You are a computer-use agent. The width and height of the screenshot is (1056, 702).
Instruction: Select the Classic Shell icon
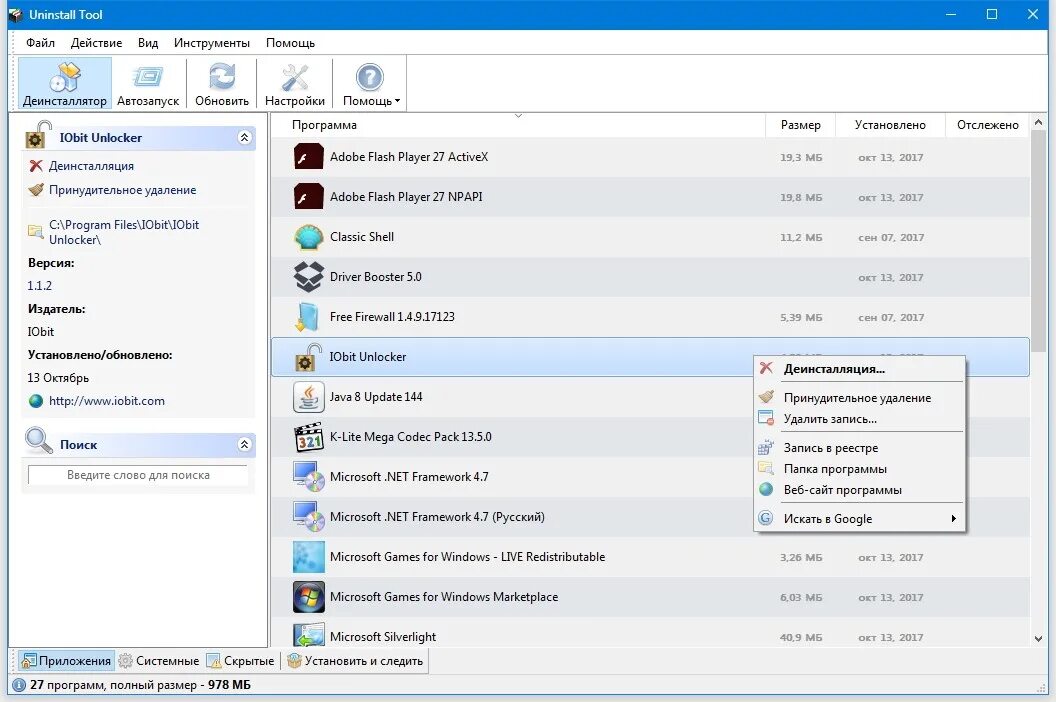point(308,237)
